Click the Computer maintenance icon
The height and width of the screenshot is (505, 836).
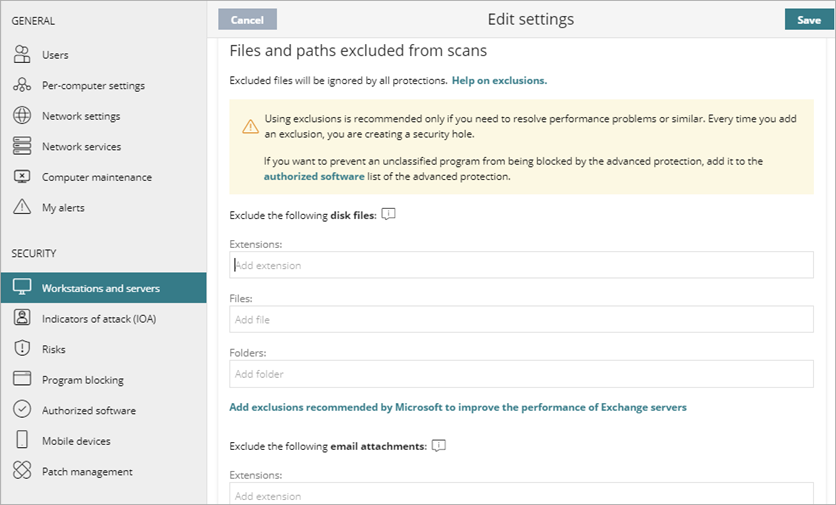click(x=22, y=177)
